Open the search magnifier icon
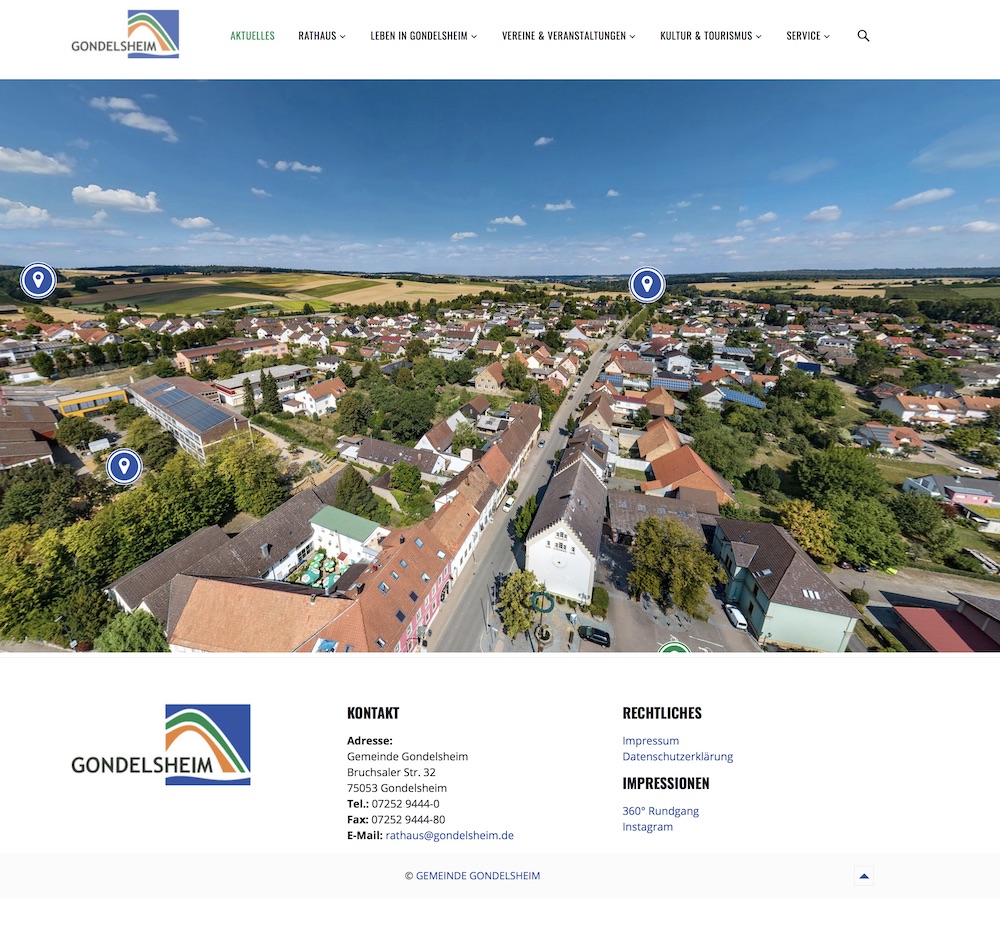Screen dimensions: 1000x931 tap(863, 36)
